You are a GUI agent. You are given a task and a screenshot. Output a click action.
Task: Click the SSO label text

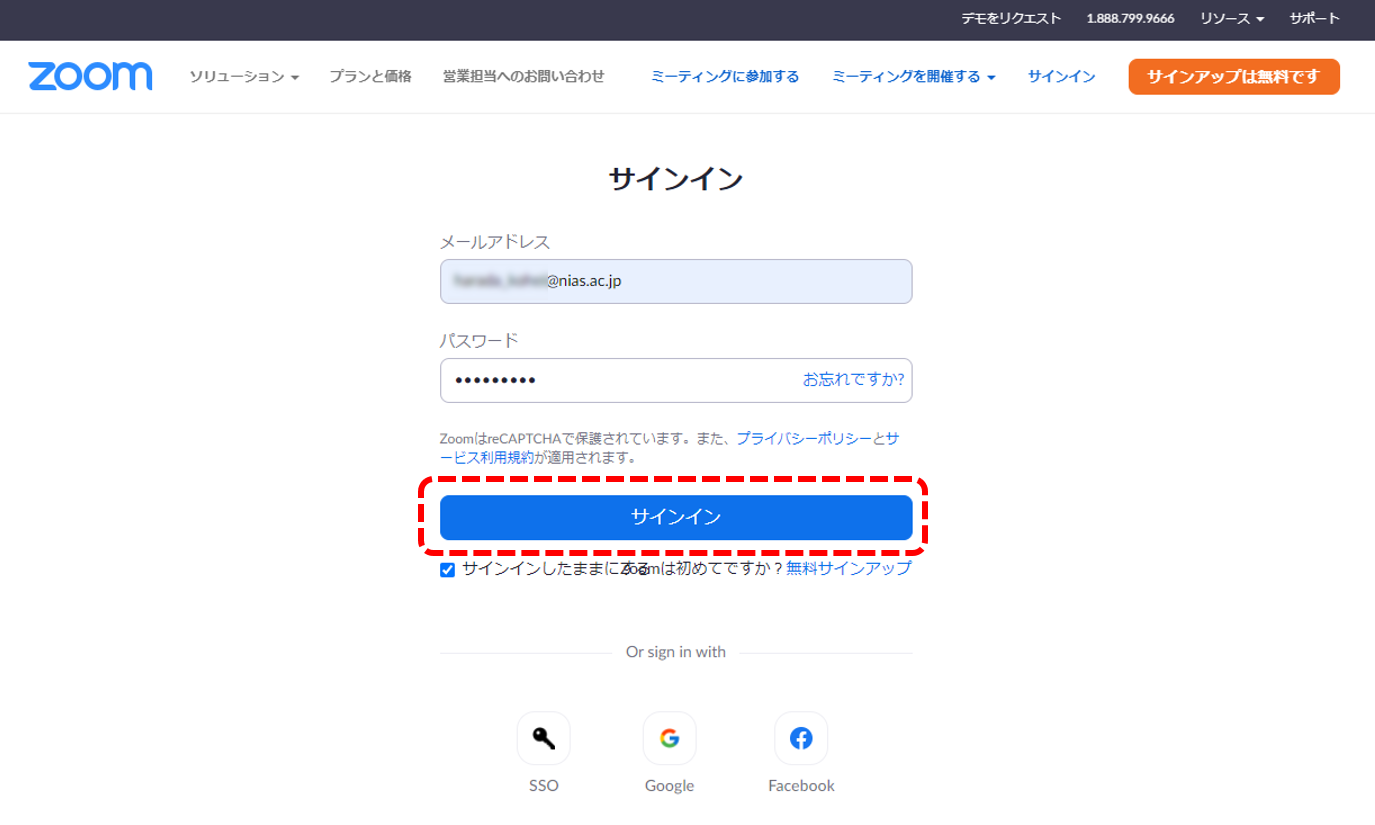[x=544, y=786]
